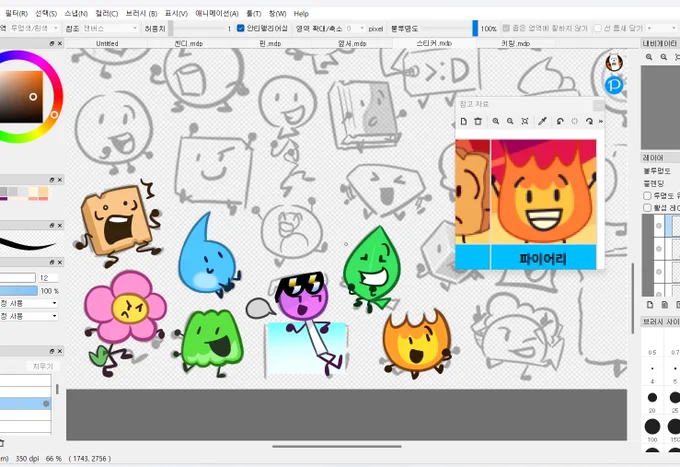The height and width of the screenshot is (467, 680).
Task: Zoom in the reference image
Action: [x=496, y=121]
